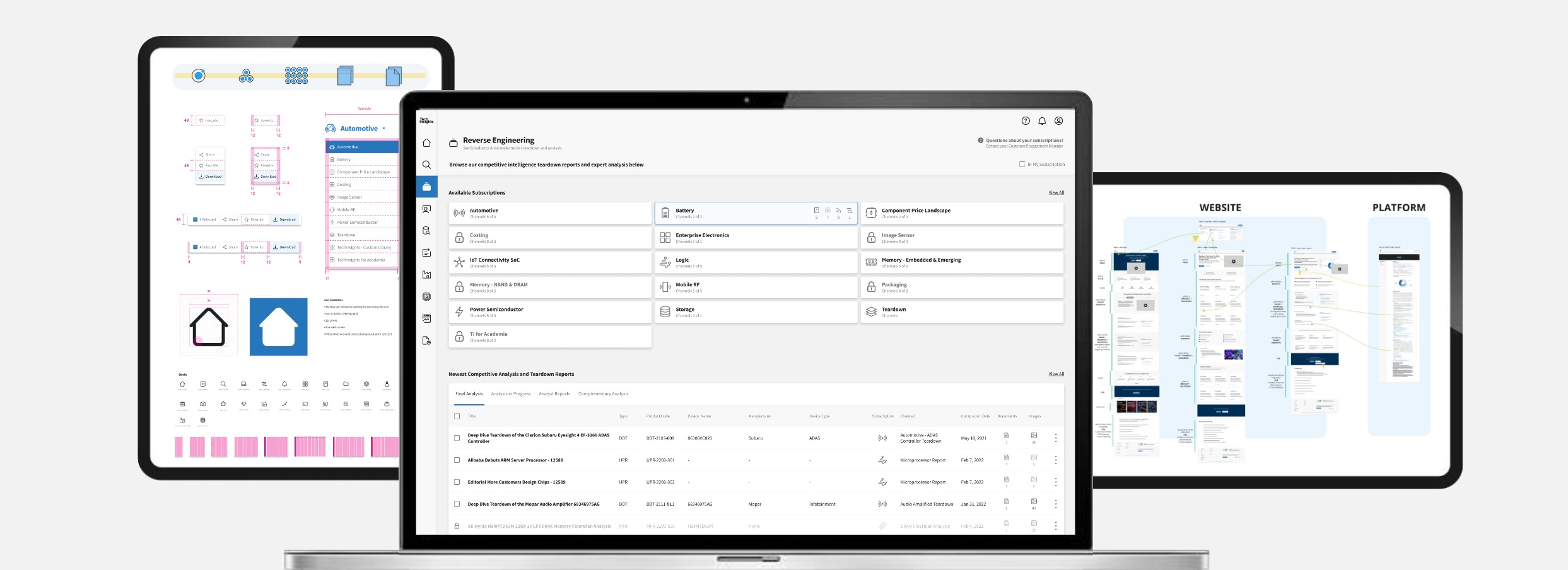Toggle the select-all checkbox in table header
This screenshot has width=1568, height=570.
click(457, 416)
